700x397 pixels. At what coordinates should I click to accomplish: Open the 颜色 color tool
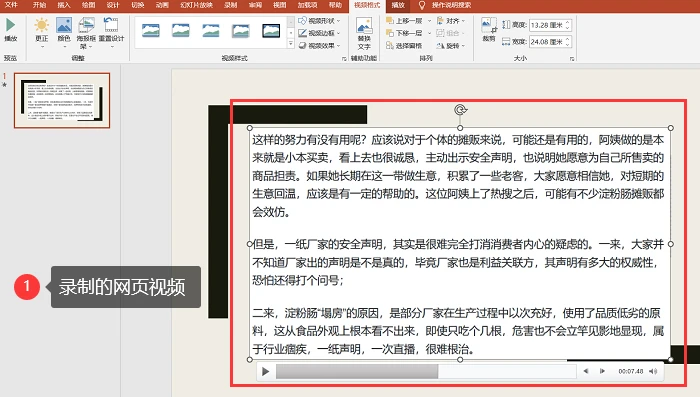(64, 30)
